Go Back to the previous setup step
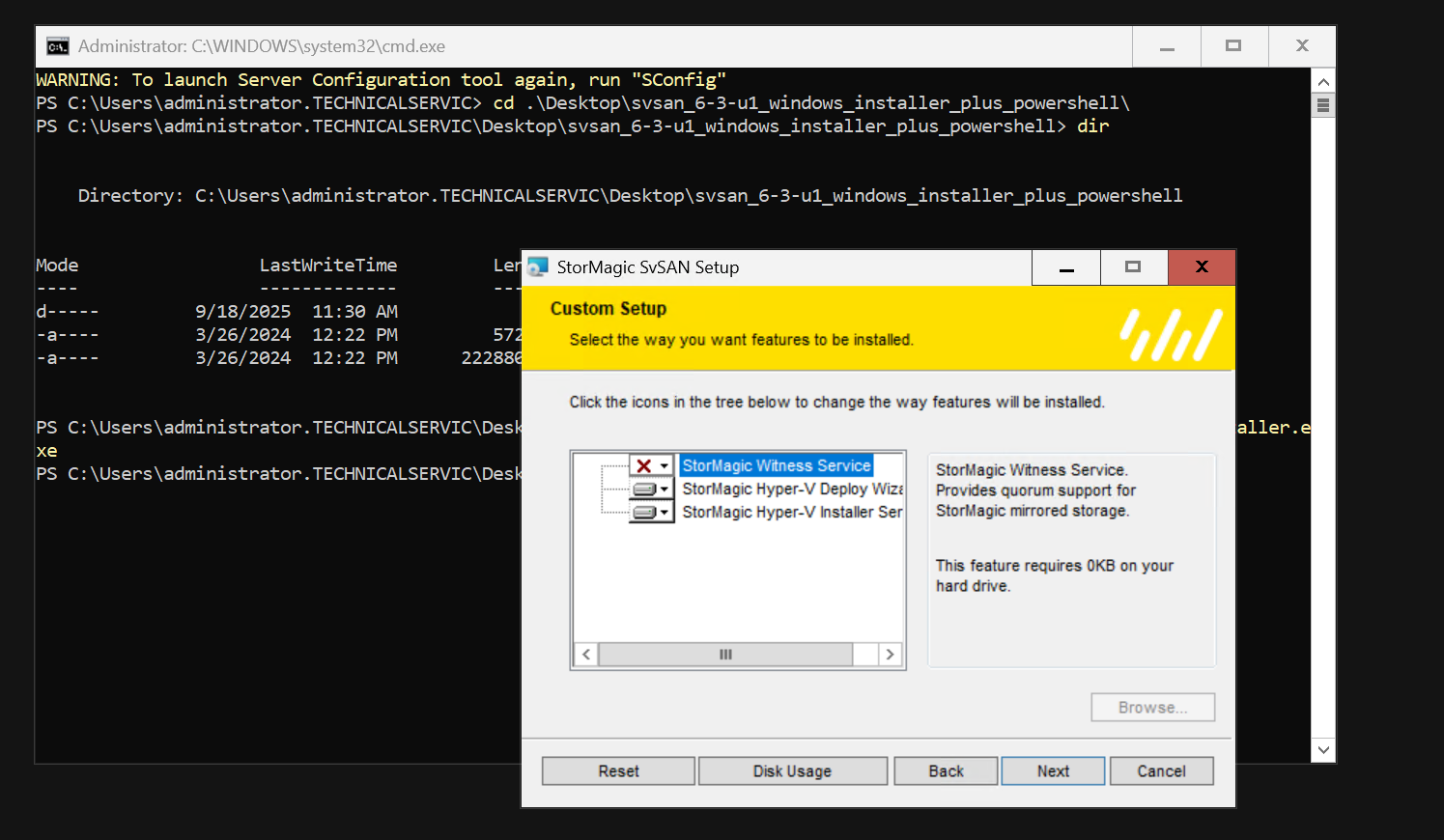Screen dimensions: 1444x840 [x=947, y=771]
